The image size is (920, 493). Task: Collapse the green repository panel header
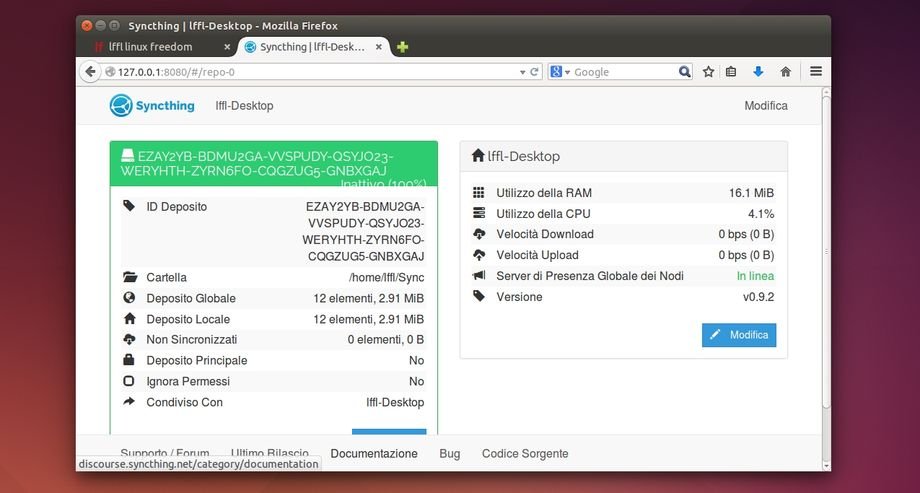click(273, 164)
